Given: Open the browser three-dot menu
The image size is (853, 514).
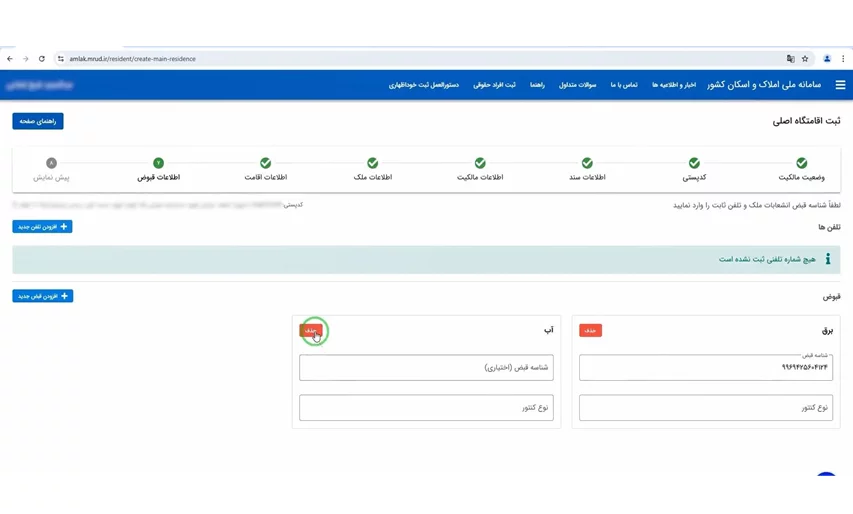Looking at the screenshot, I should [843, 59].
